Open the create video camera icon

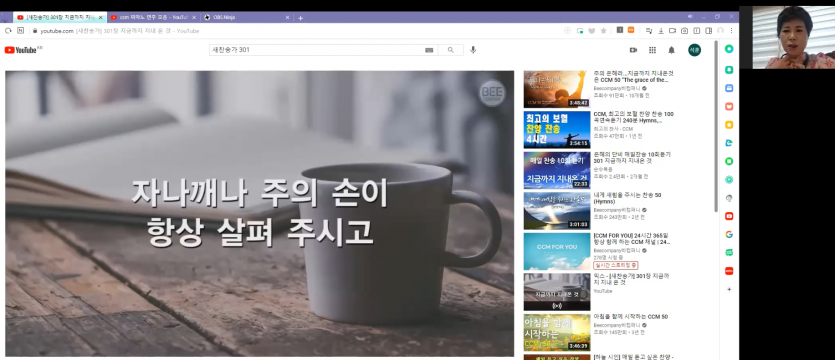click(x=633, y=50)
